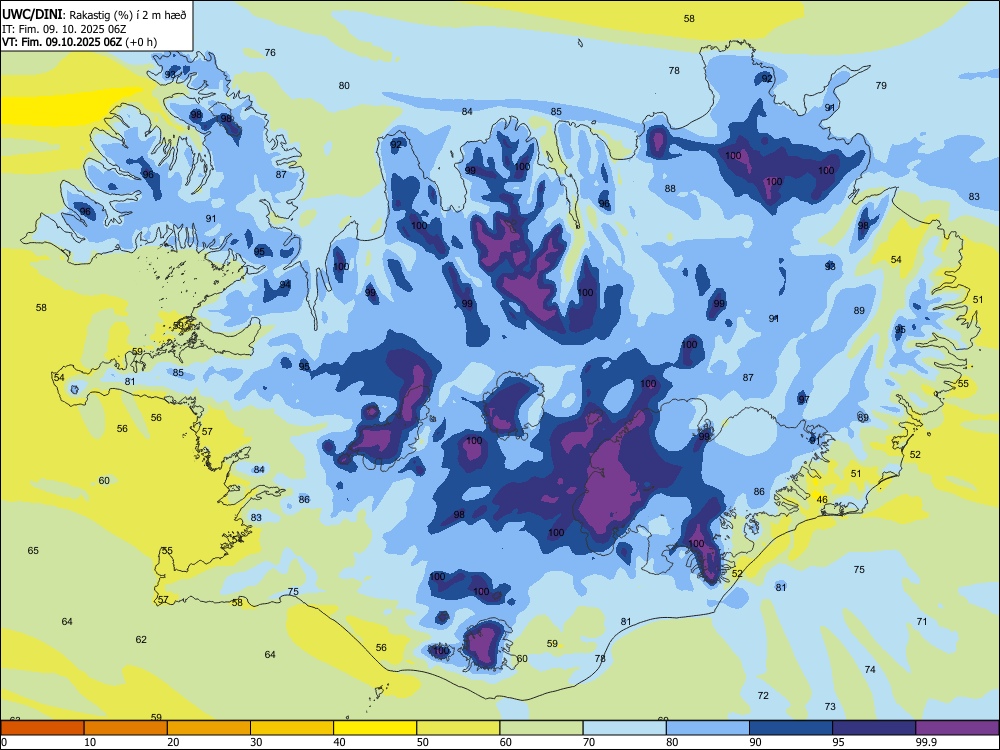Screen dimensions: 1000x750
Task: Select the pale yellow 50–60 legend swatch
Action: [459, 728]
